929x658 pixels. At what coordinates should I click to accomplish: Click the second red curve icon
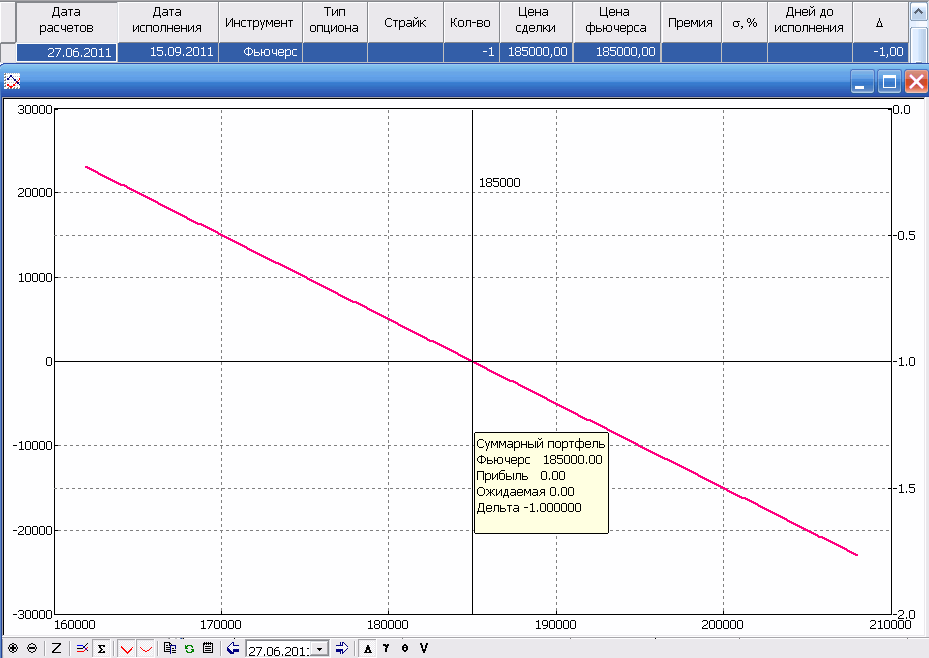(x=145, y=648)
